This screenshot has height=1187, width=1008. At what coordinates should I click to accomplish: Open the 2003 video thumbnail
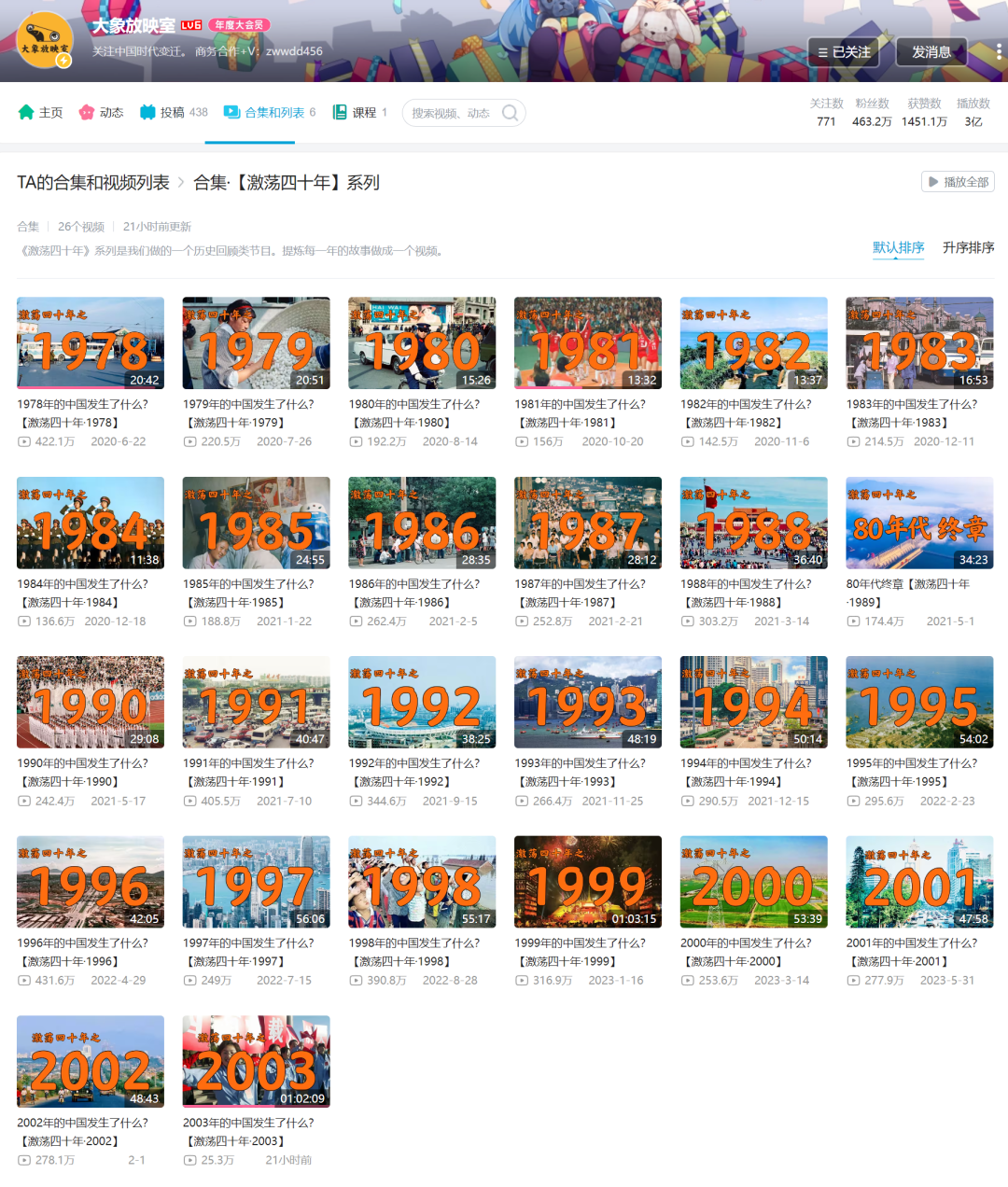tap(256, 1061)
